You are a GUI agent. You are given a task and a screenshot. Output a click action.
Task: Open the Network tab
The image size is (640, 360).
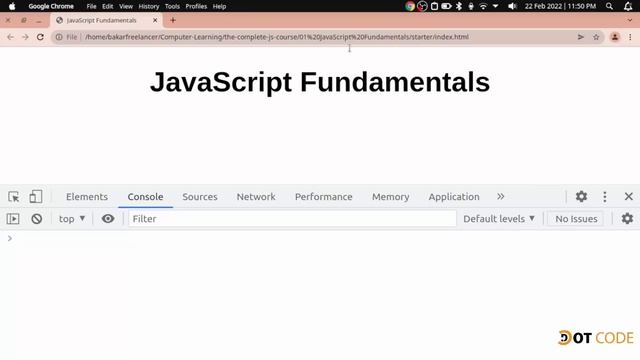(x=256, y=197)
